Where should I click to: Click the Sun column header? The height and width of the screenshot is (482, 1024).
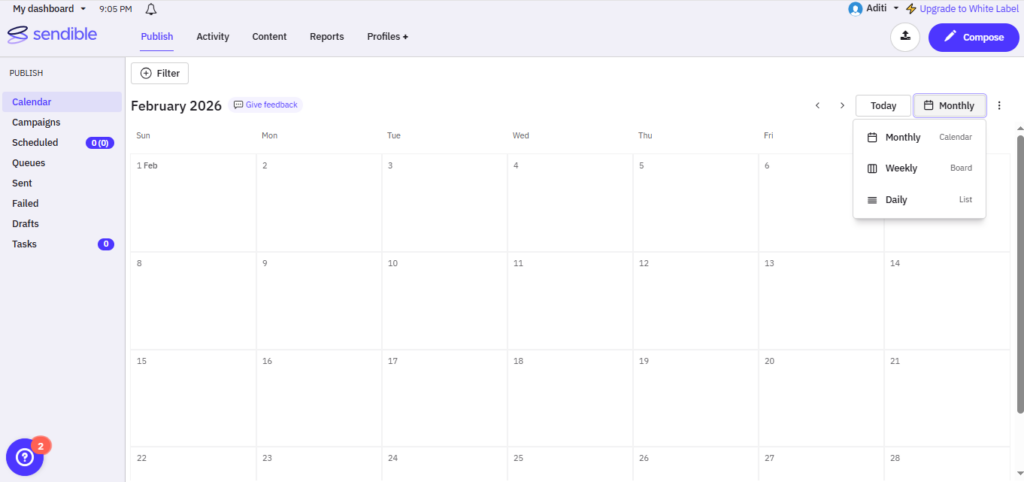[143, 136]
